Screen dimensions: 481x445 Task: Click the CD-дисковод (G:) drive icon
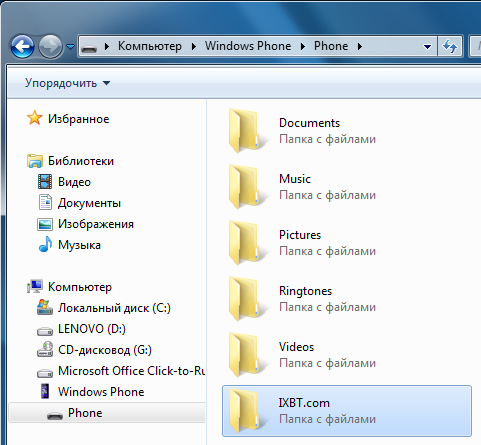click(45, 350)
